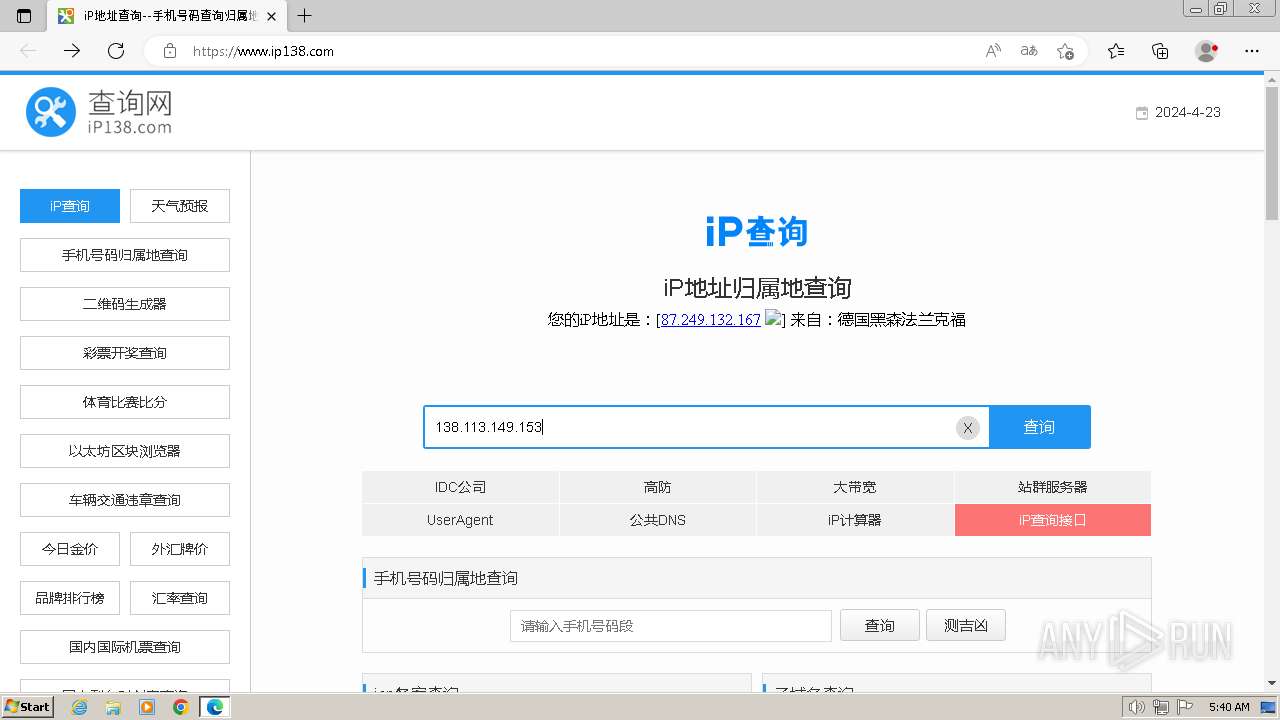This screenshot has width=1280, height=720.
Task: Open 手机号码归属地查询 sidebar link
Action: click(125, 255)
